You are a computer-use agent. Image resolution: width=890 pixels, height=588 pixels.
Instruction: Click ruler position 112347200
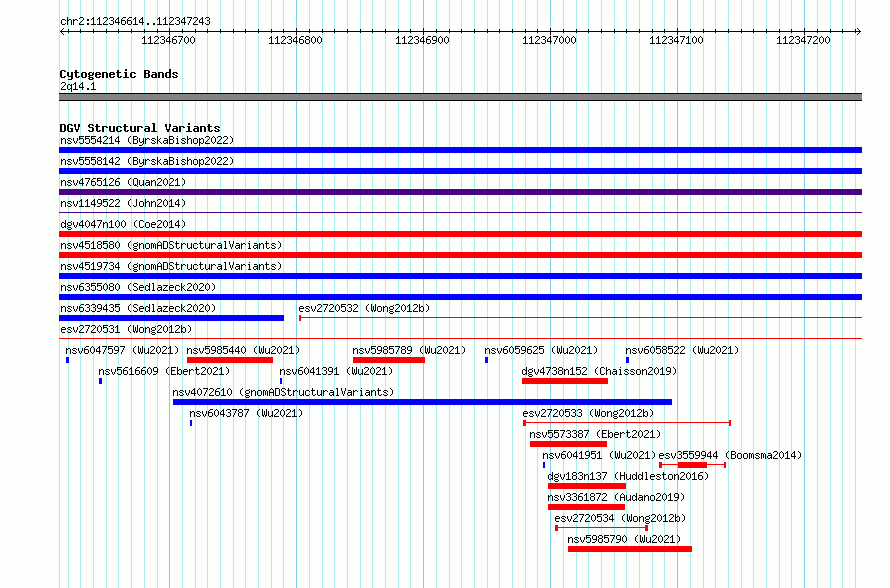(x=803, y=40)
